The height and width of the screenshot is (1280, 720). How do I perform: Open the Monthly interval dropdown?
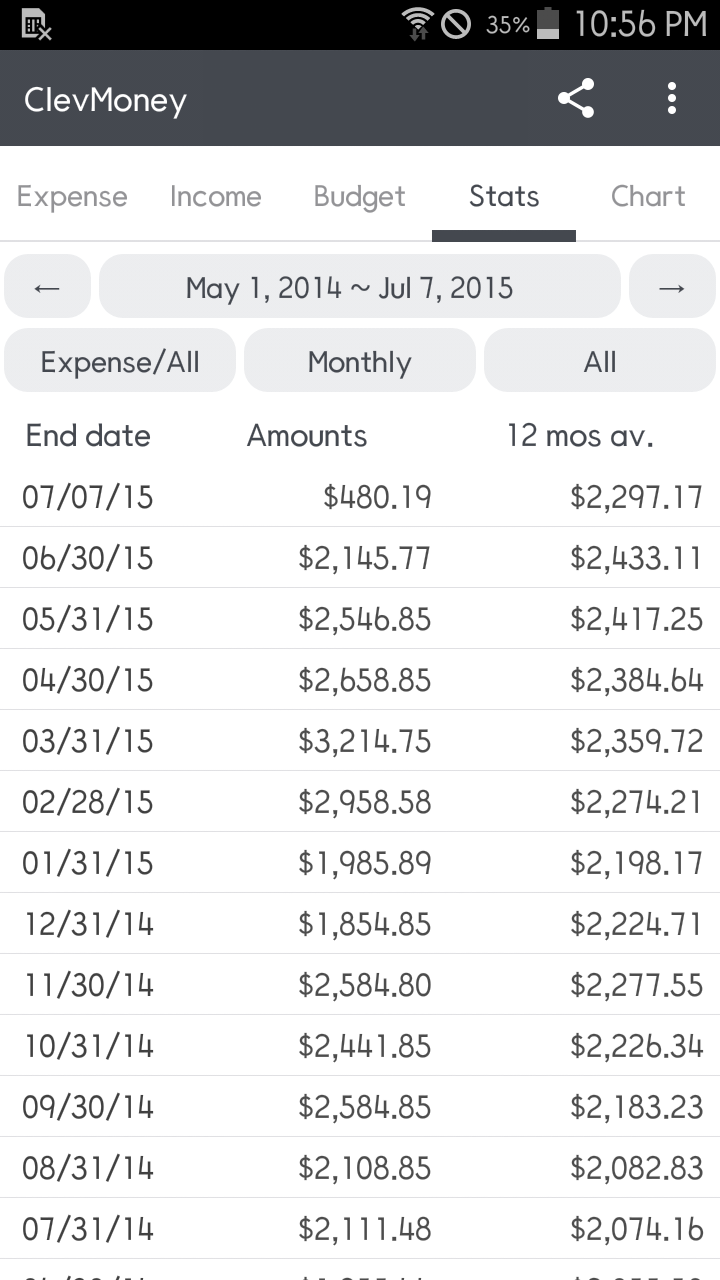coord(360,361)
